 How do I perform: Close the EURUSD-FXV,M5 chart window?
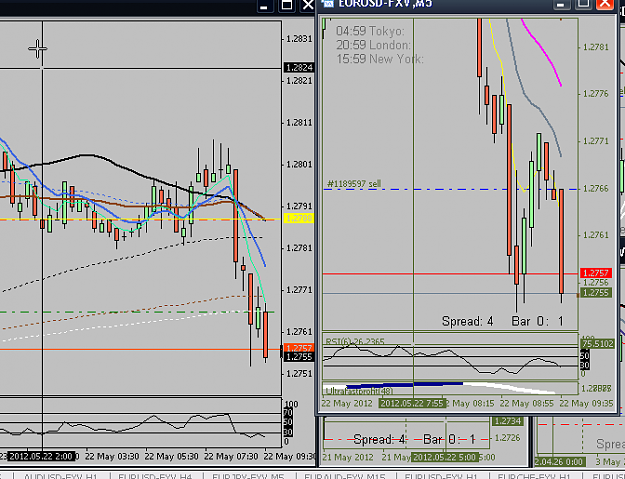pos(605,4)
